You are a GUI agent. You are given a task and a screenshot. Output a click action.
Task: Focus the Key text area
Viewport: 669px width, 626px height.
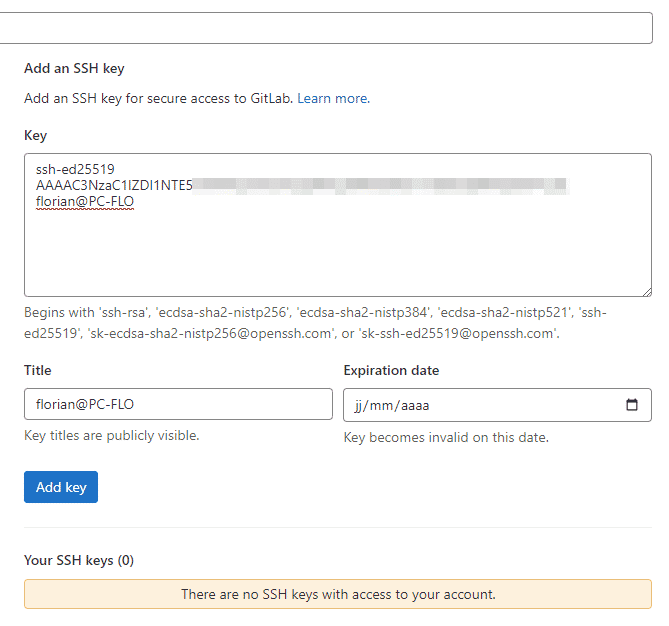point(337,250)
